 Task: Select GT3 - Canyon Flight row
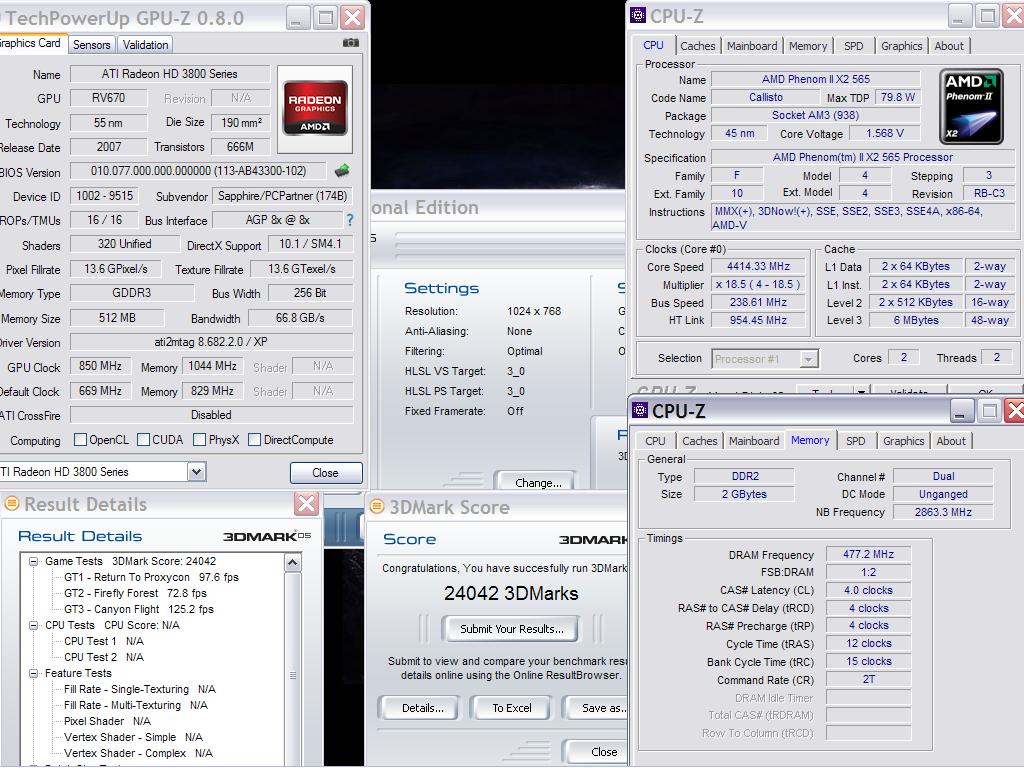pos(138,609)
